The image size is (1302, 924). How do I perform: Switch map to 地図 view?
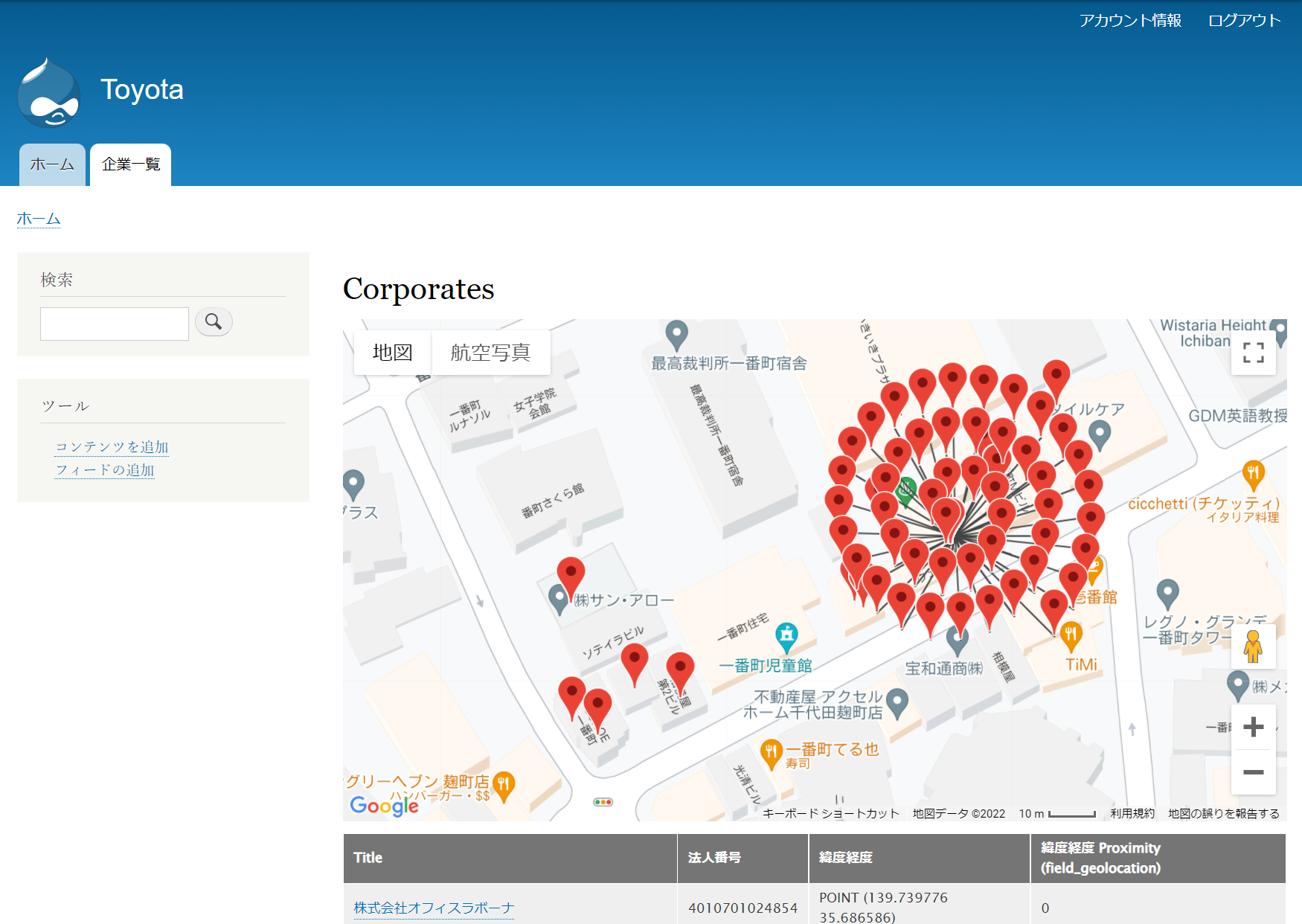coord(392,353)
